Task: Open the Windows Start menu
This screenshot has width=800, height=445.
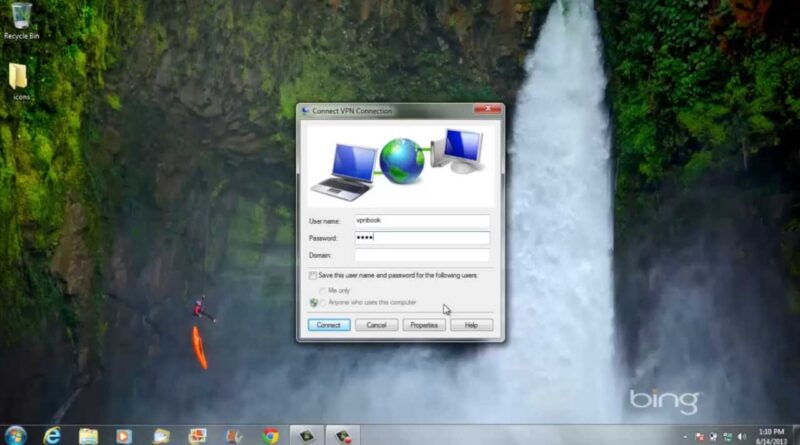Action: (x=15, y=436)
